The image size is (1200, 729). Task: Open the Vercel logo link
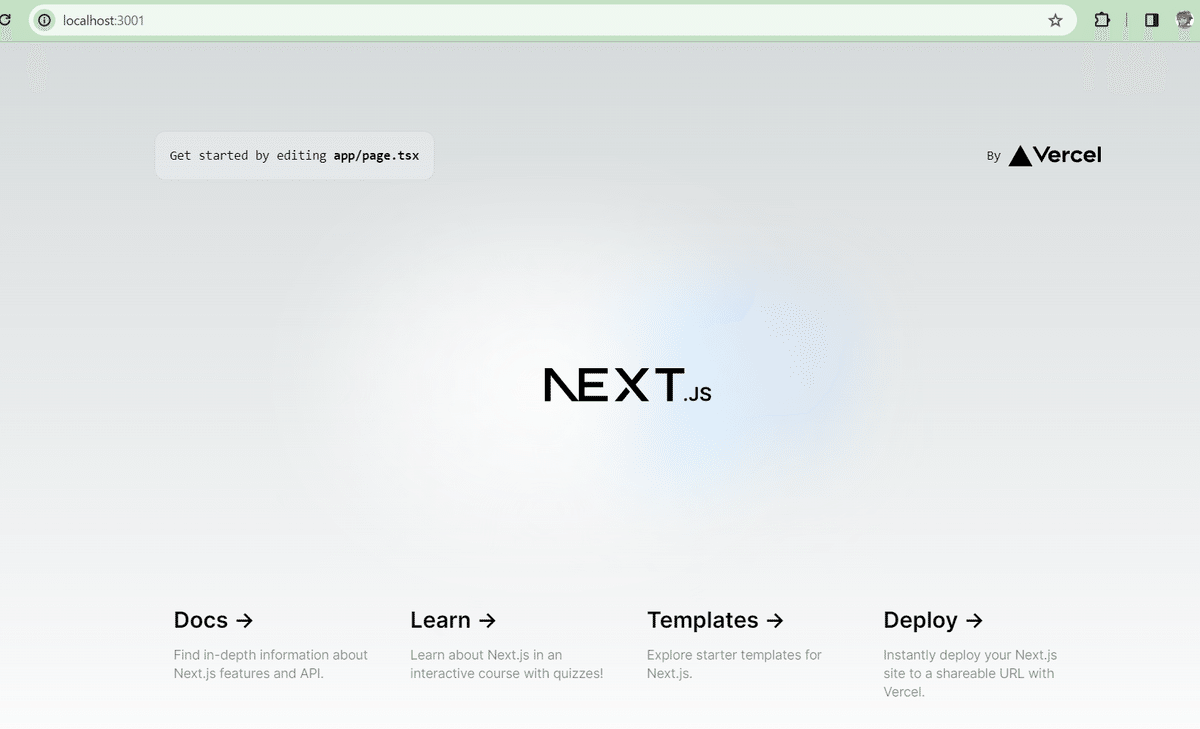click(x=1055, y=155)
